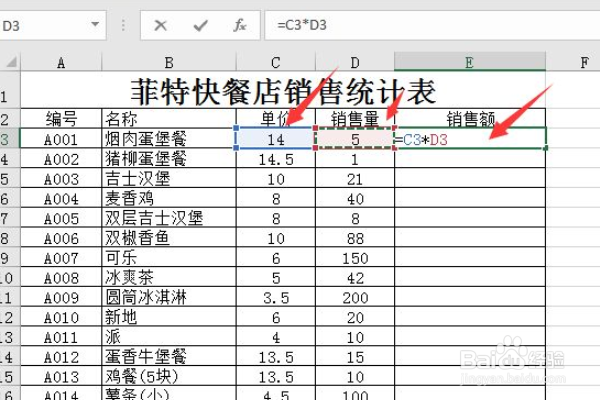This screenshot has height=400, width=600.
Task: Click header cell 名称
Action: (x=169, y=119)
